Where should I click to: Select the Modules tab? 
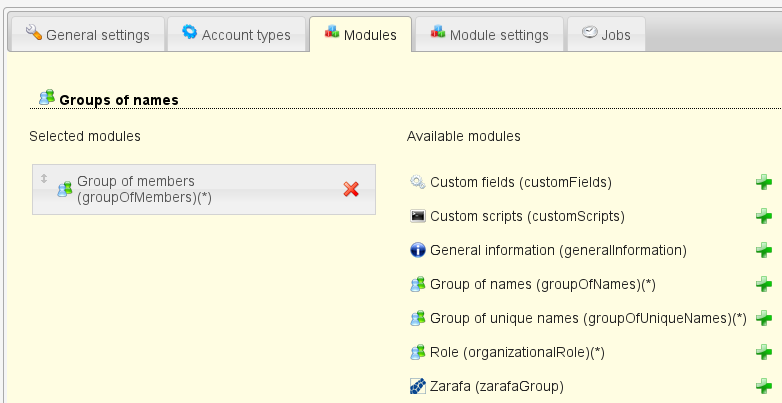[x=359, y=35]
